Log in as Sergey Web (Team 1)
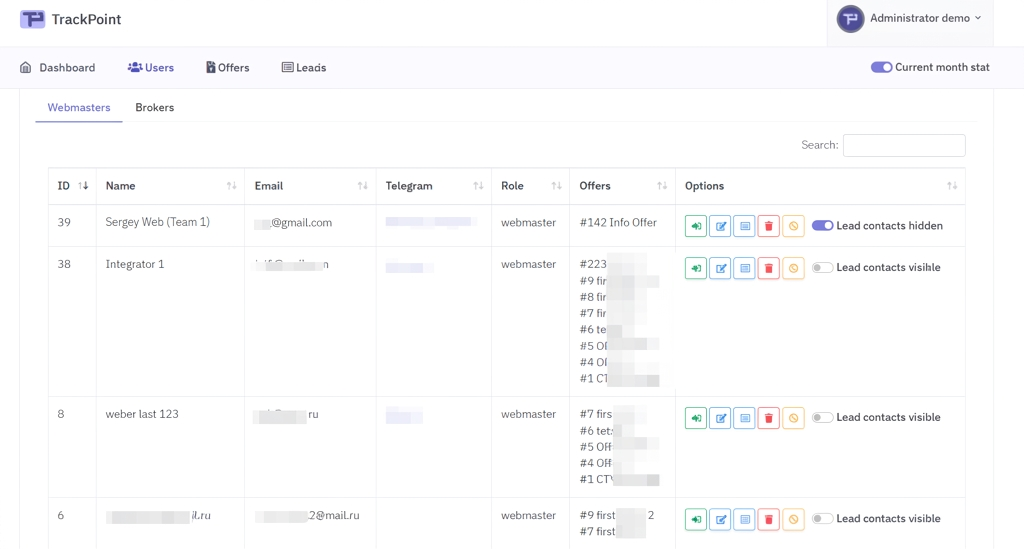 coord(696,226)
